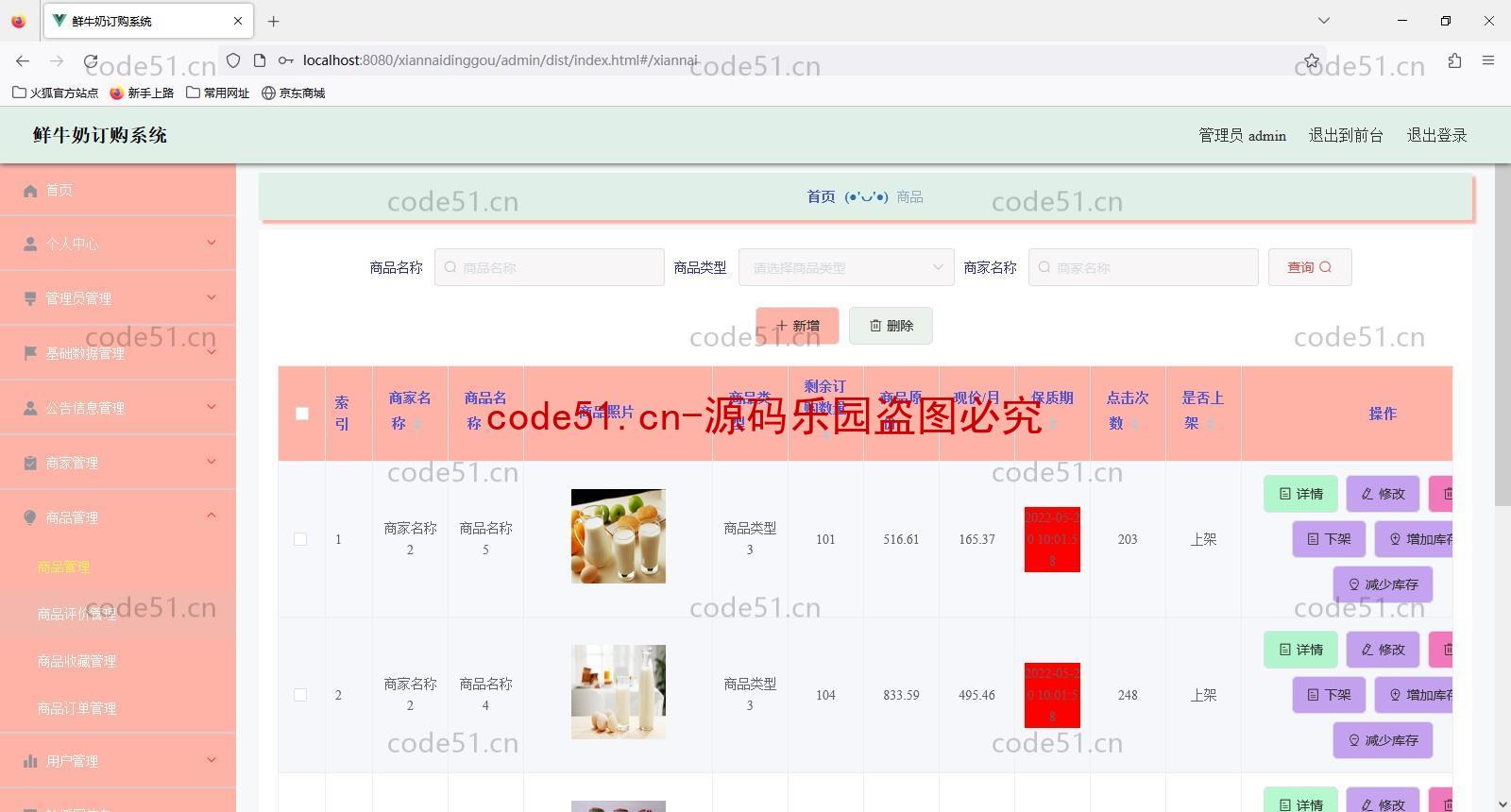Sort by the 商家名称 column sort arrows
Image resolution: width=1511 pixels, height=812 pixels.
pos(416,424)
